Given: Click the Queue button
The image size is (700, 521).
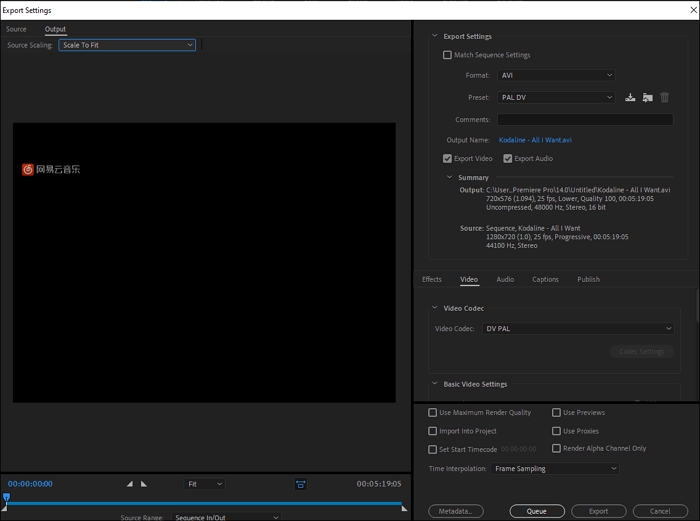Looking at the screenshot, I should 536,511.
